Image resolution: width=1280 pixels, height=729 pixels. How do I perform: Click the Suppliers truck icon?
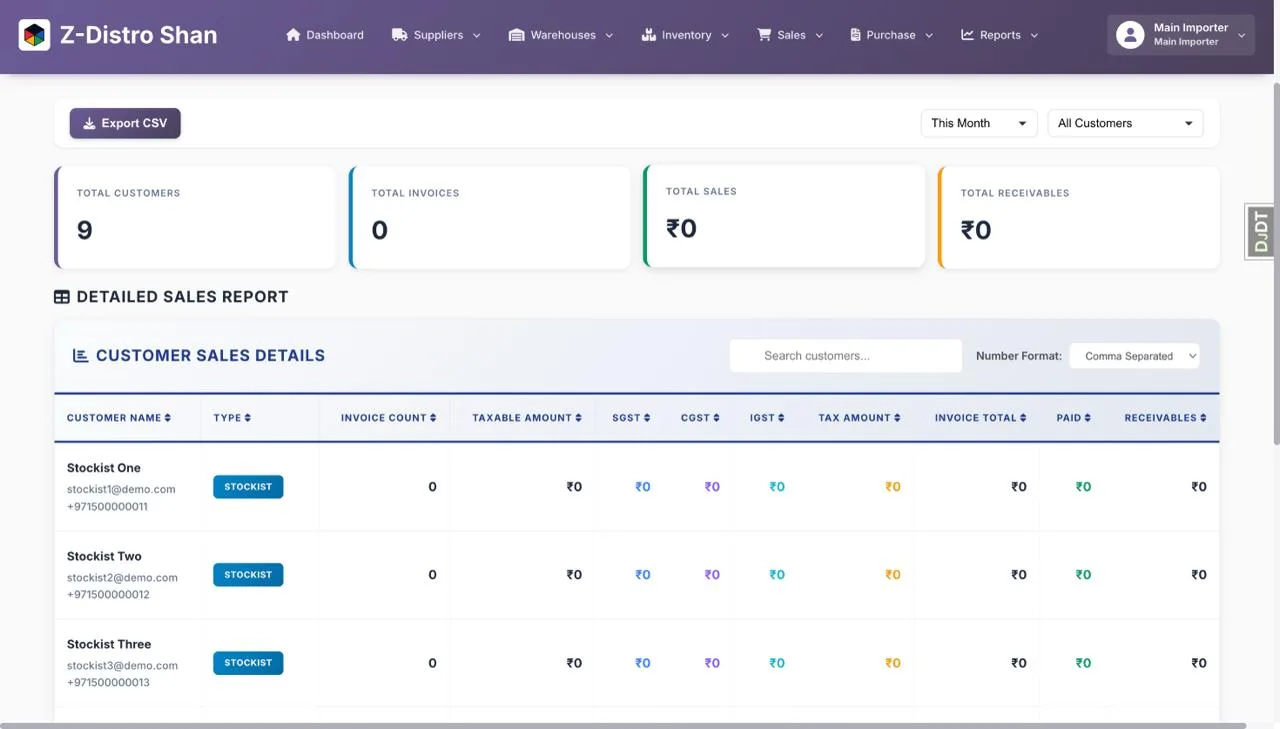click(x=399, y=35)
